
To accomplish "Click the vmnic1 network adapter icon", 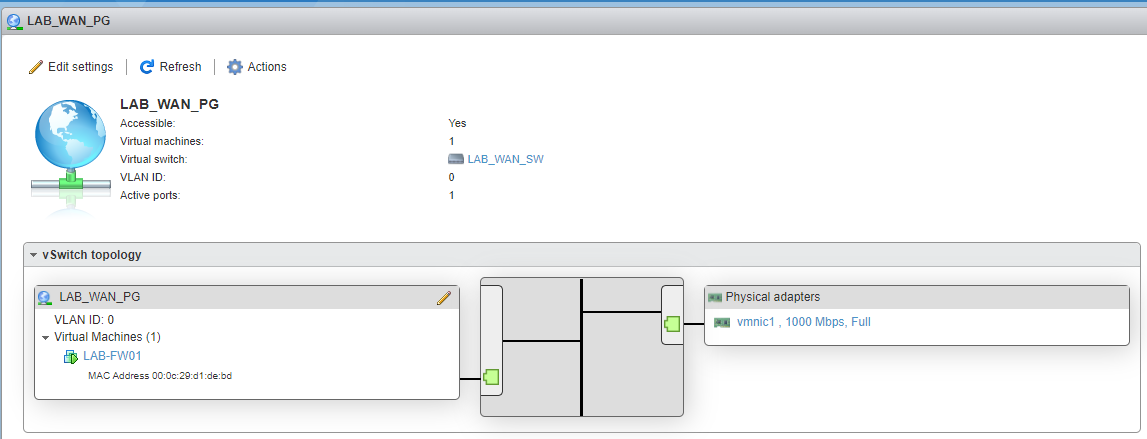I will 722,322.
